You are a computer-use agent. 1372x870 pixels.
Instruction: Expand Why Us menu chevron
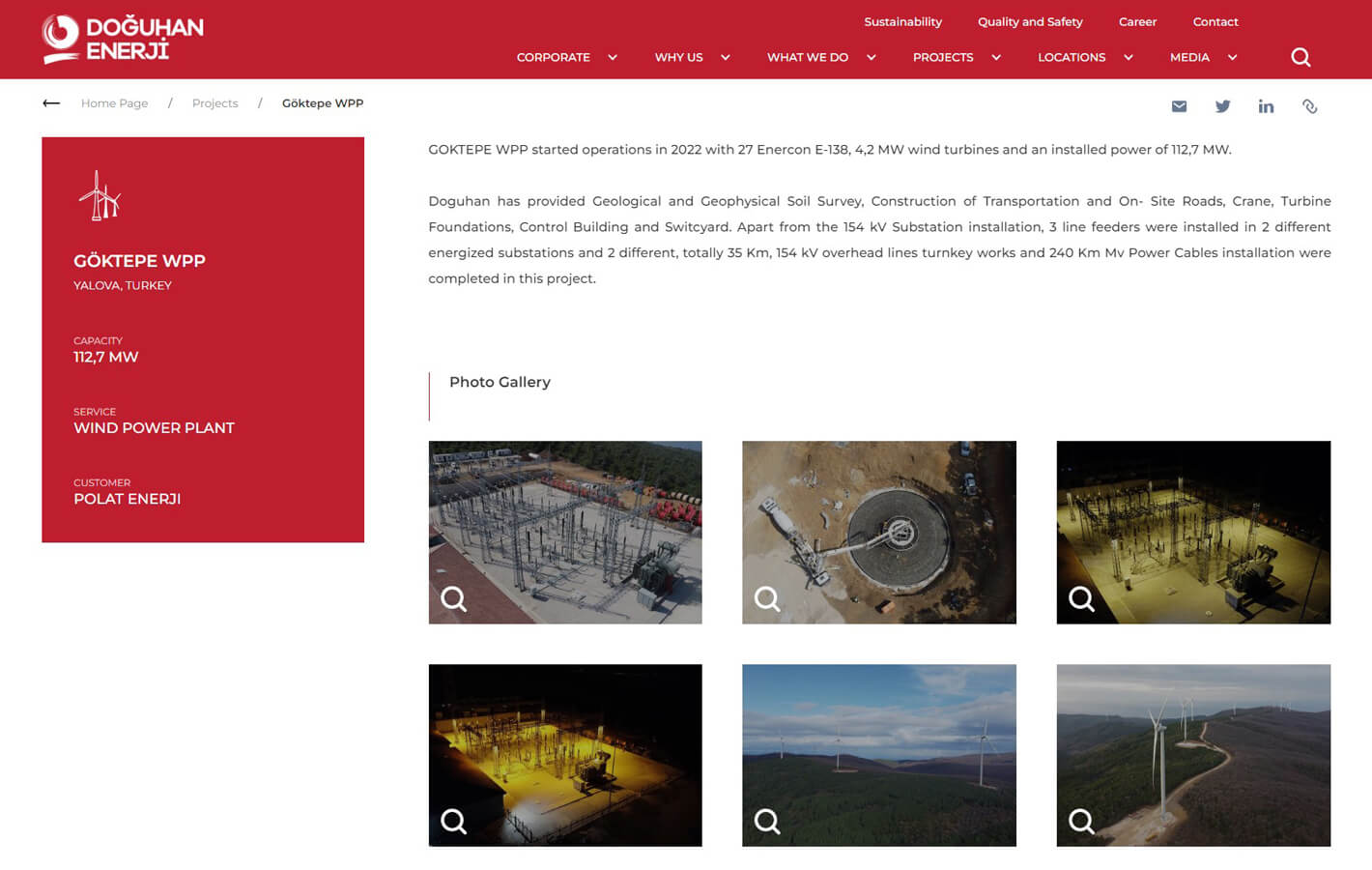click(726, 57)
